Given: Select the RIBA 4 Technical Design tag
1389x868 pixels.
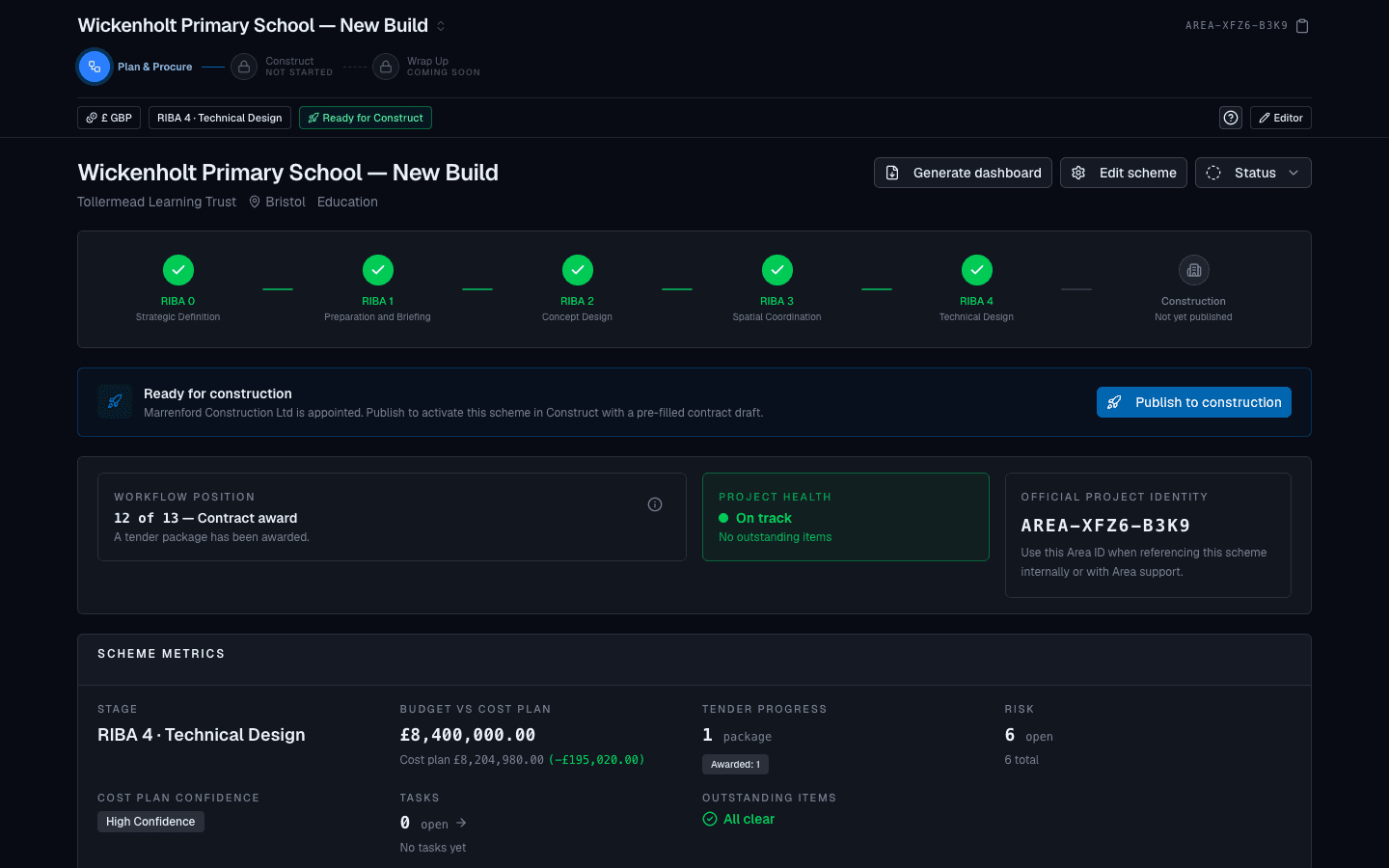Looking at the screenshot, I should [x=220, y=118].
